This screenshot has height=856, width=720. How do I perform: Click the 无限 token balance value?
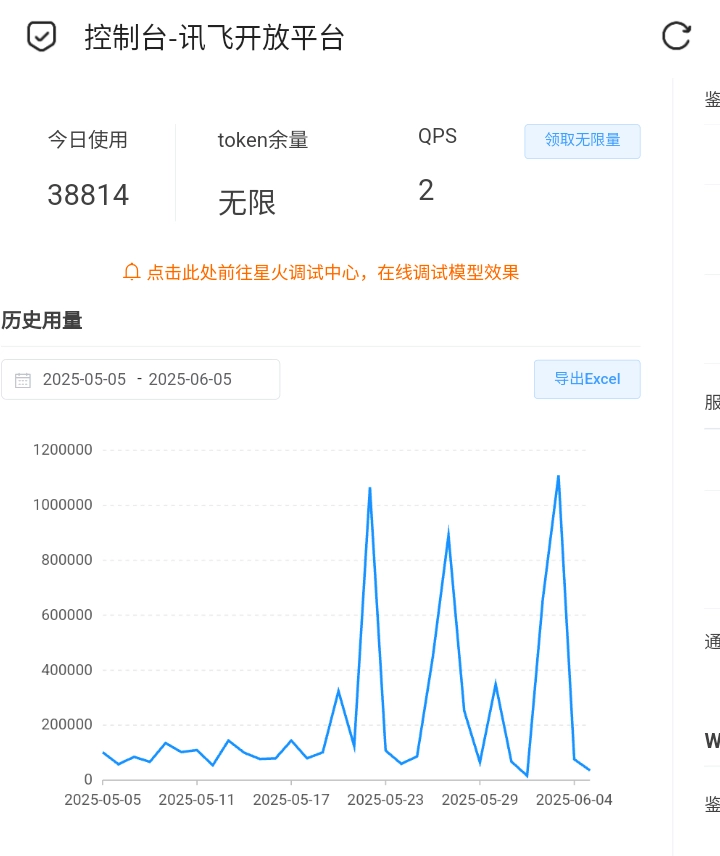247,203
